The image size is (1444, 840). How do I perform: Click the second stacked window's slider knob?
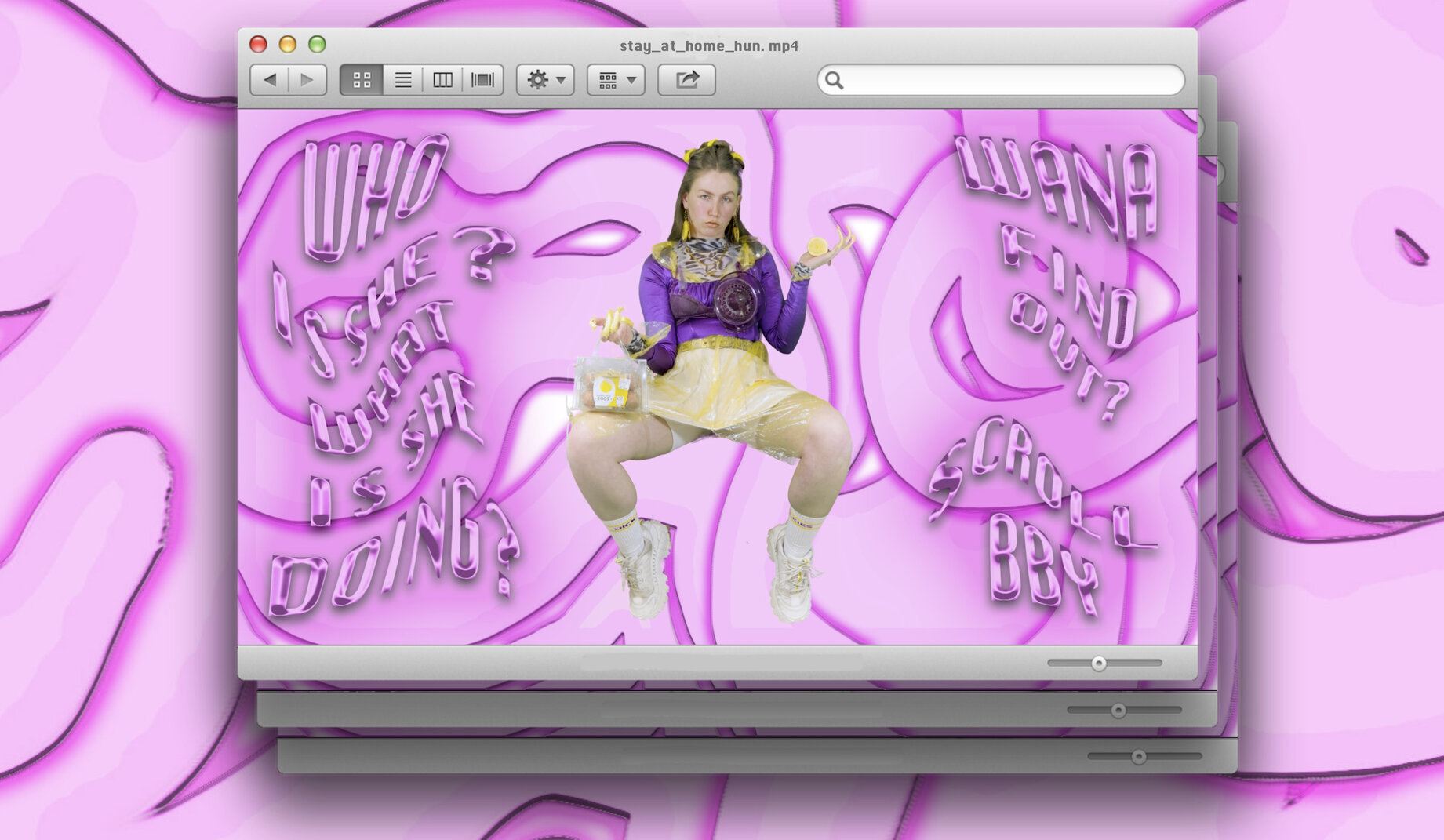point(1118,711)
